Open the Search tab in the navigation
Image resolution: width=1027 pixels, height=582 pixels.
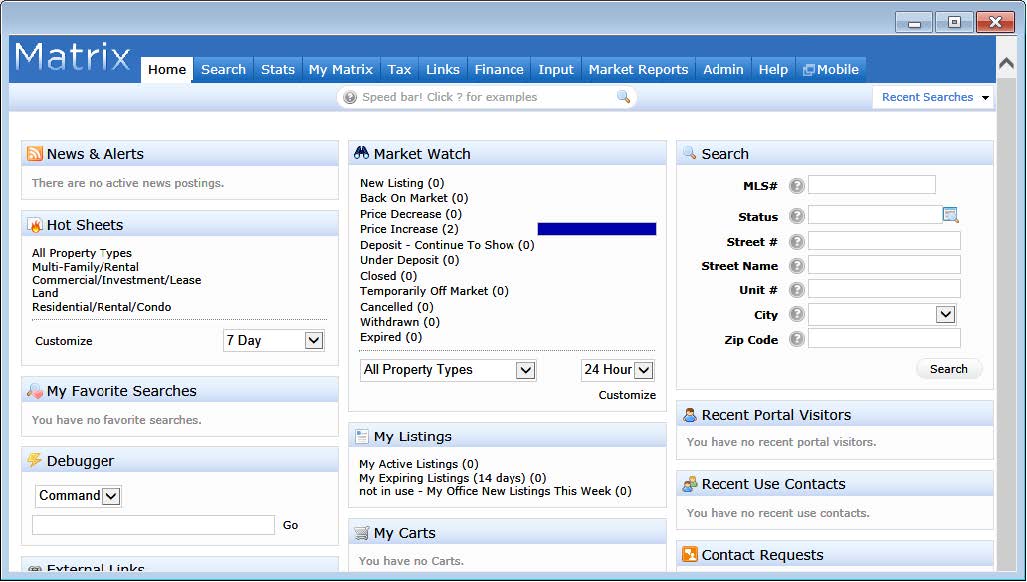[x=223, y=69]
